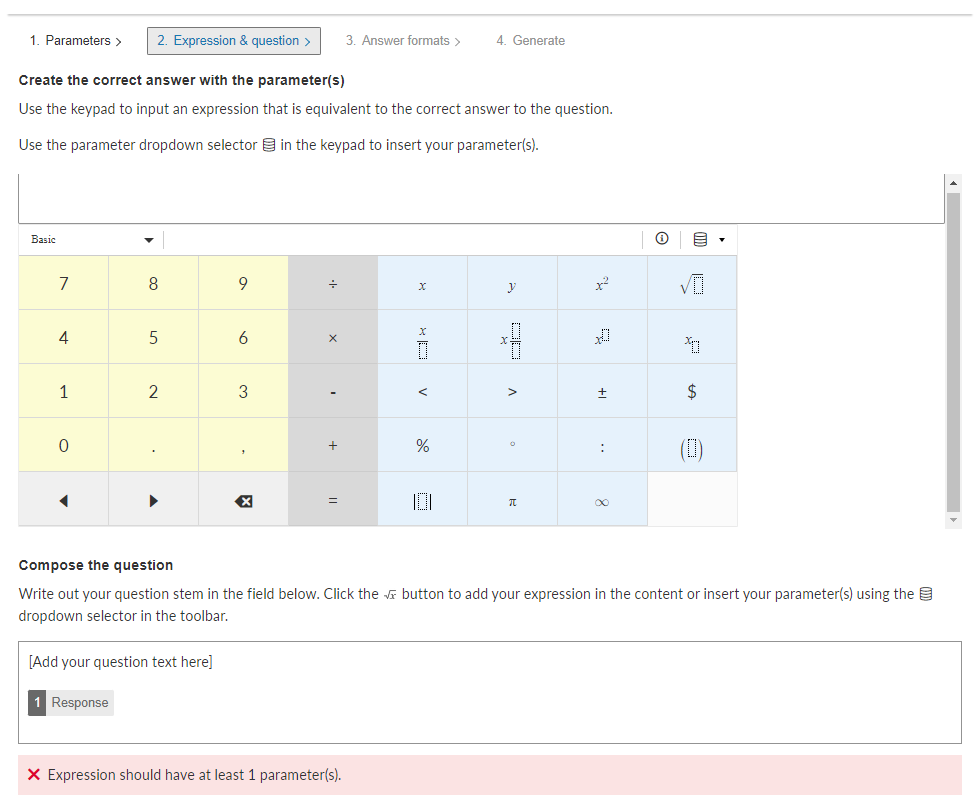Insert the square root symbol
This screenshot has height=801, width=978.
692,284
